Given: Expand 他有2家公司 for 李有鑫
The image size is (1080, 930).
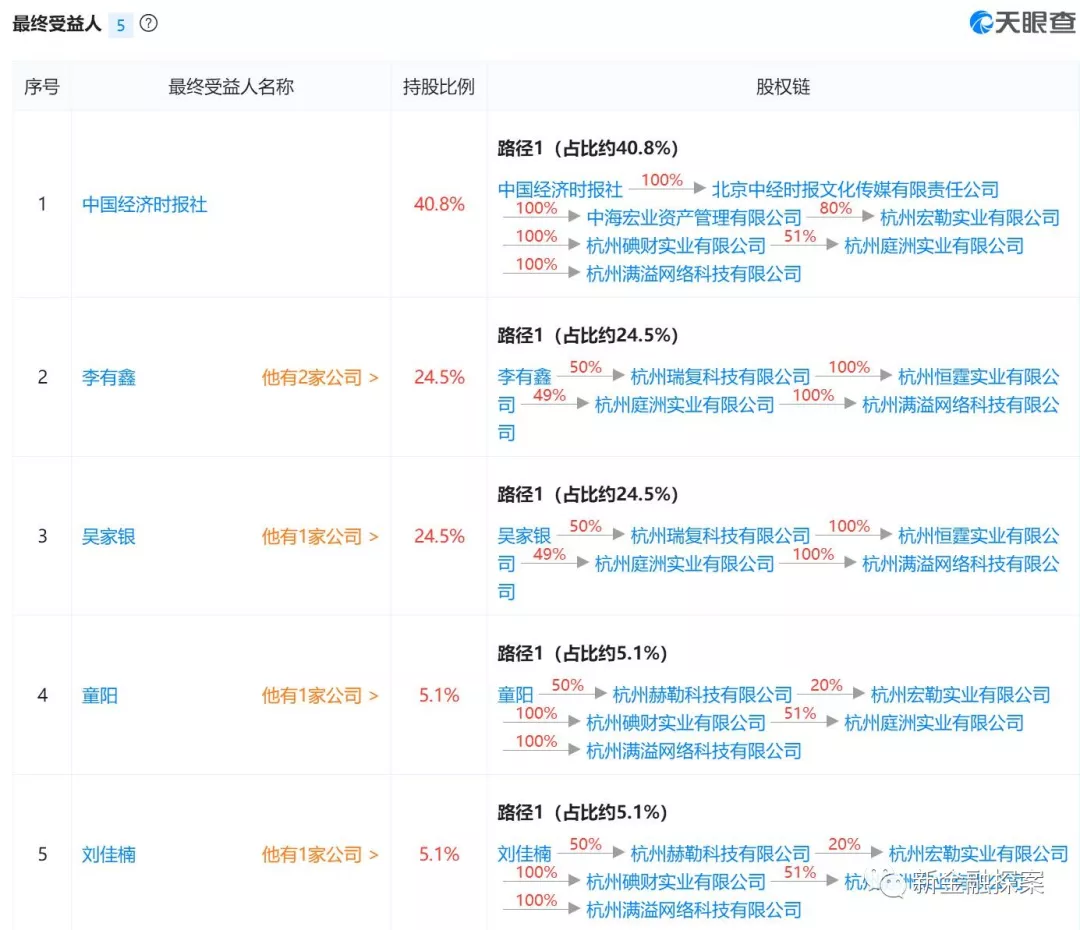Looking at the screenshot, I should (320, 378).
